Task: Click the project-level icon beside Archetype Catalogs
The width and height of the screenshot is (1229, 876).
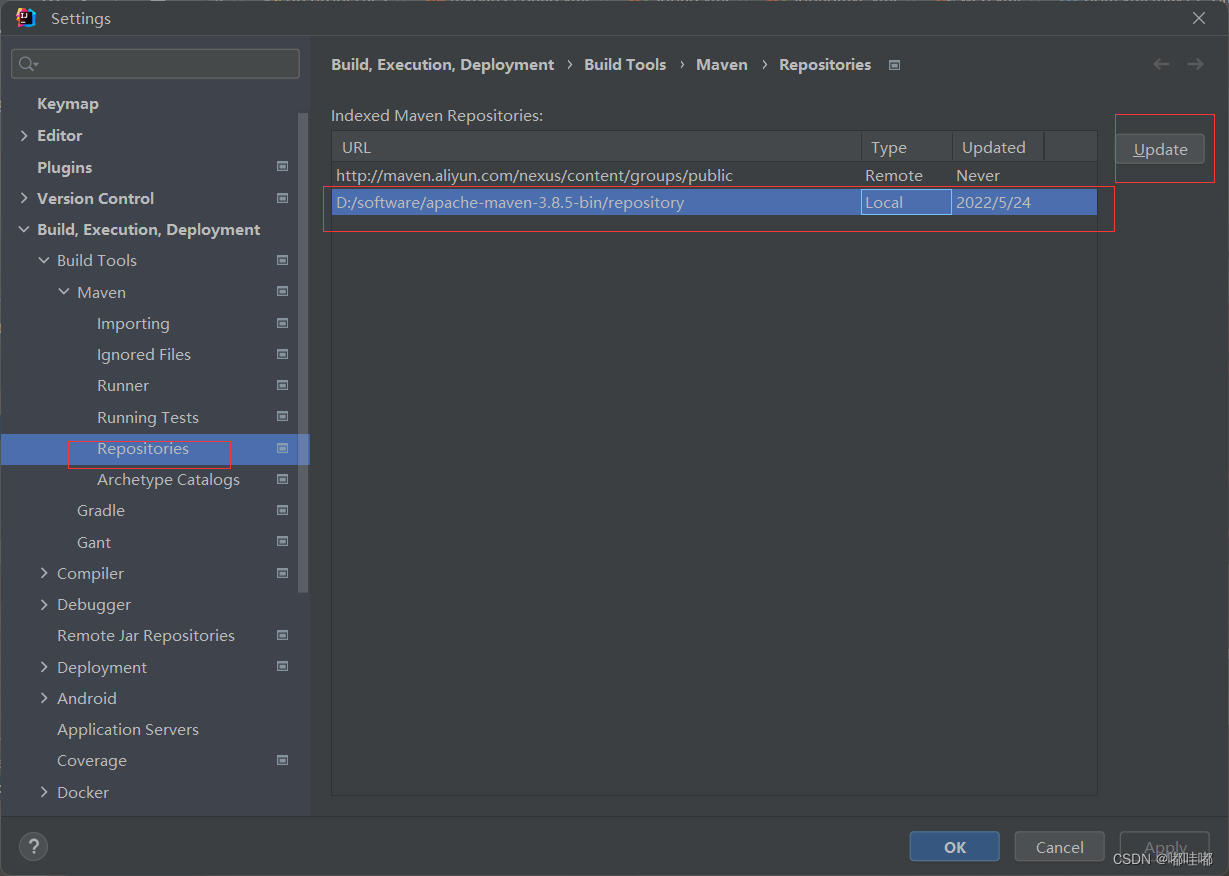Action: pos(283,479)
